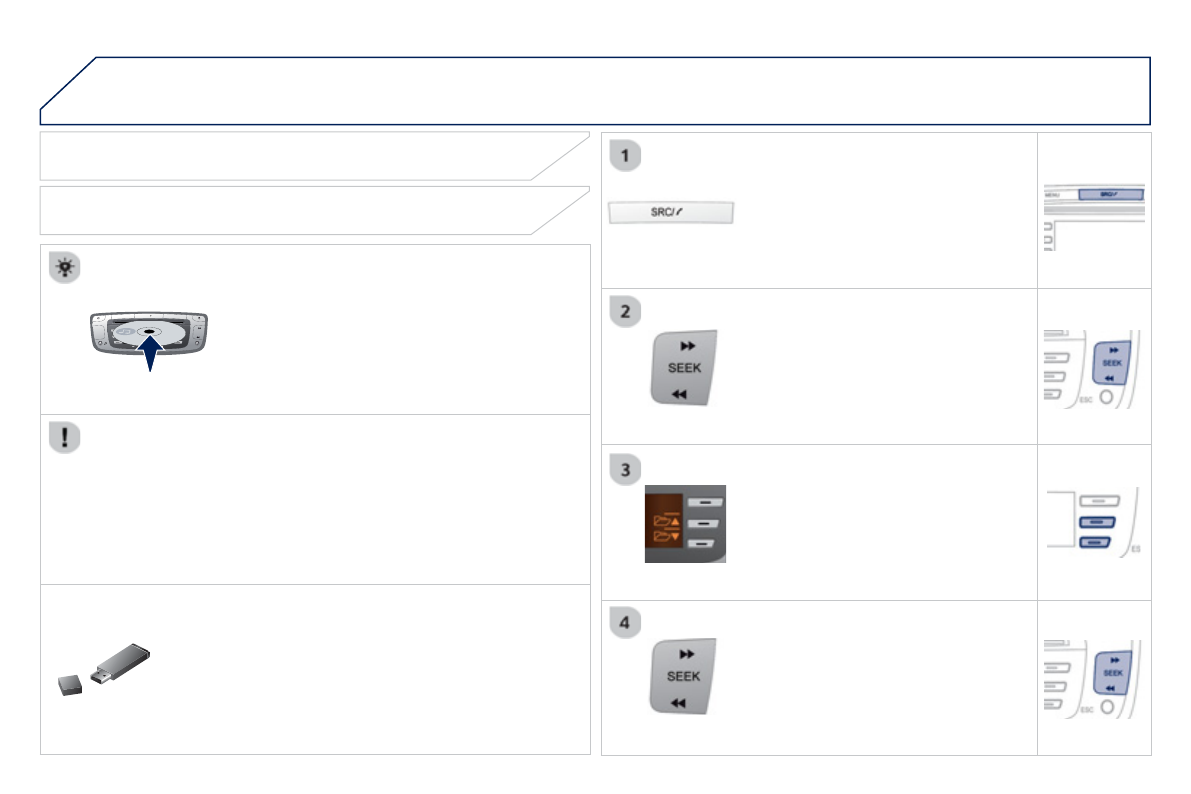Click highlighted SEEK key in step 2 diagram

[1111, 362]
